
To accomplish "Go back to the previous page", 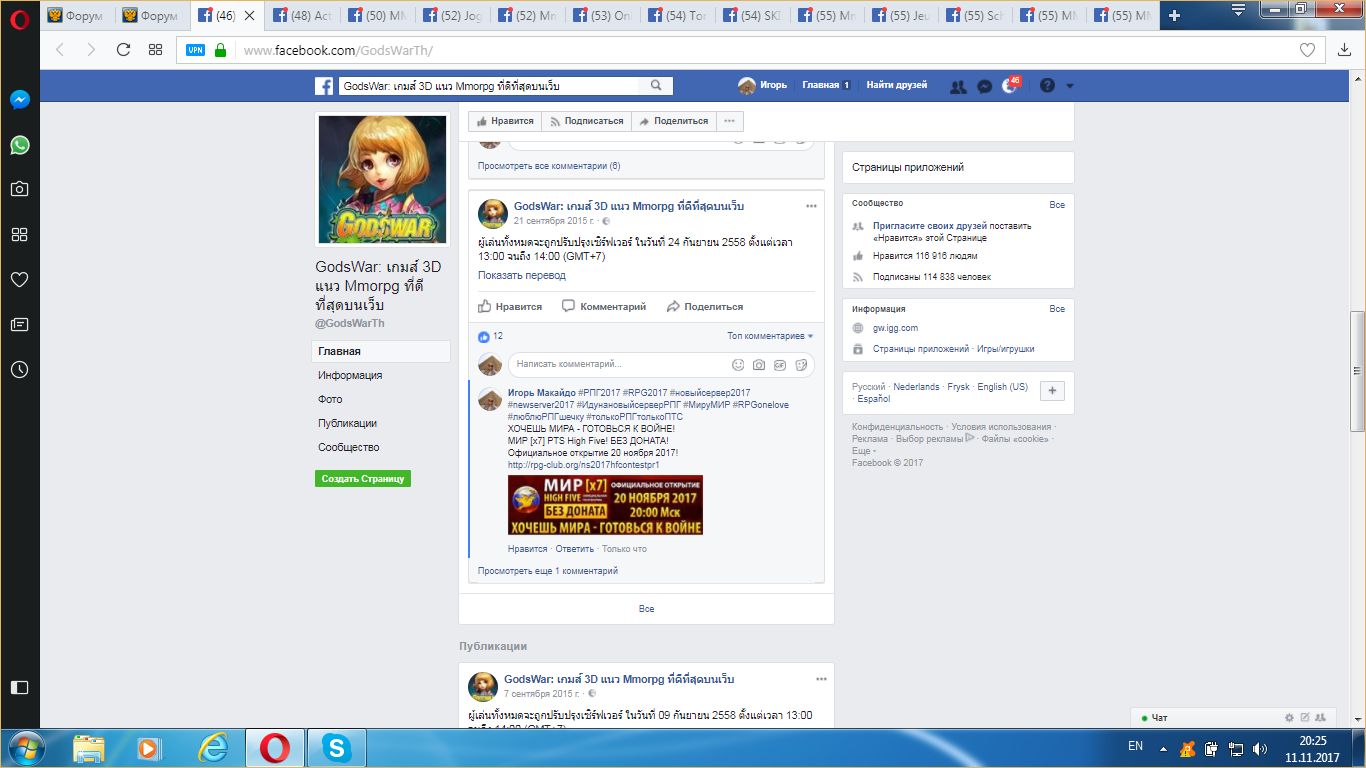I will click(x=60, y=50).
